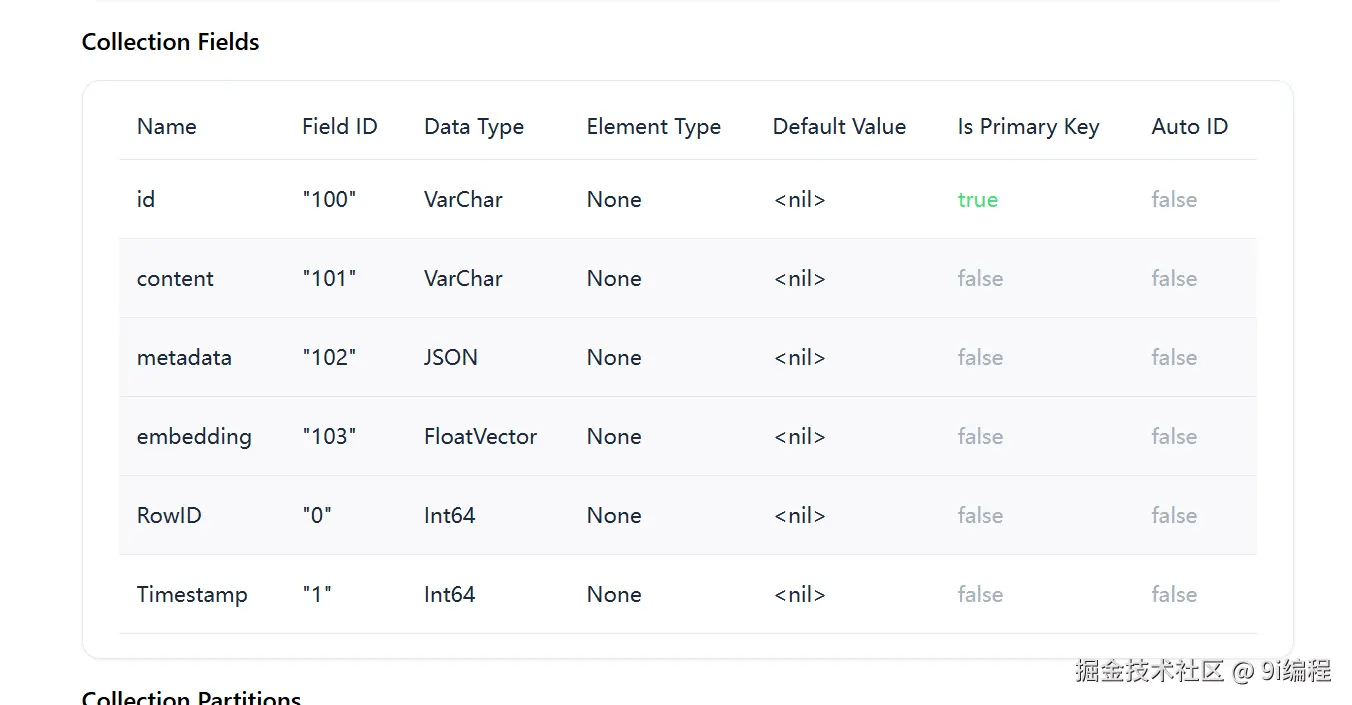Image resolution: width=1352 pixels, height=705 pixels.
Task: Click the JSON data type cell
Action: point(450,357)
